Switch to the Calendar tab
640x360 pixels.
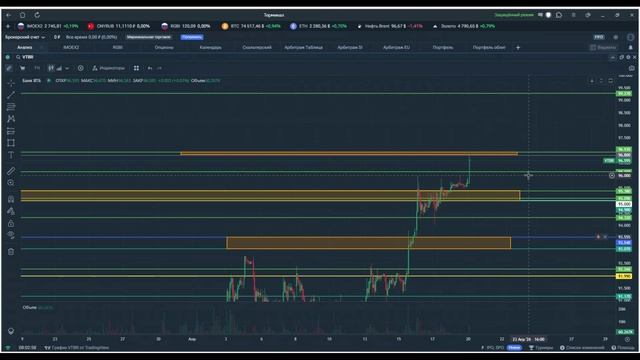(211, 47)
